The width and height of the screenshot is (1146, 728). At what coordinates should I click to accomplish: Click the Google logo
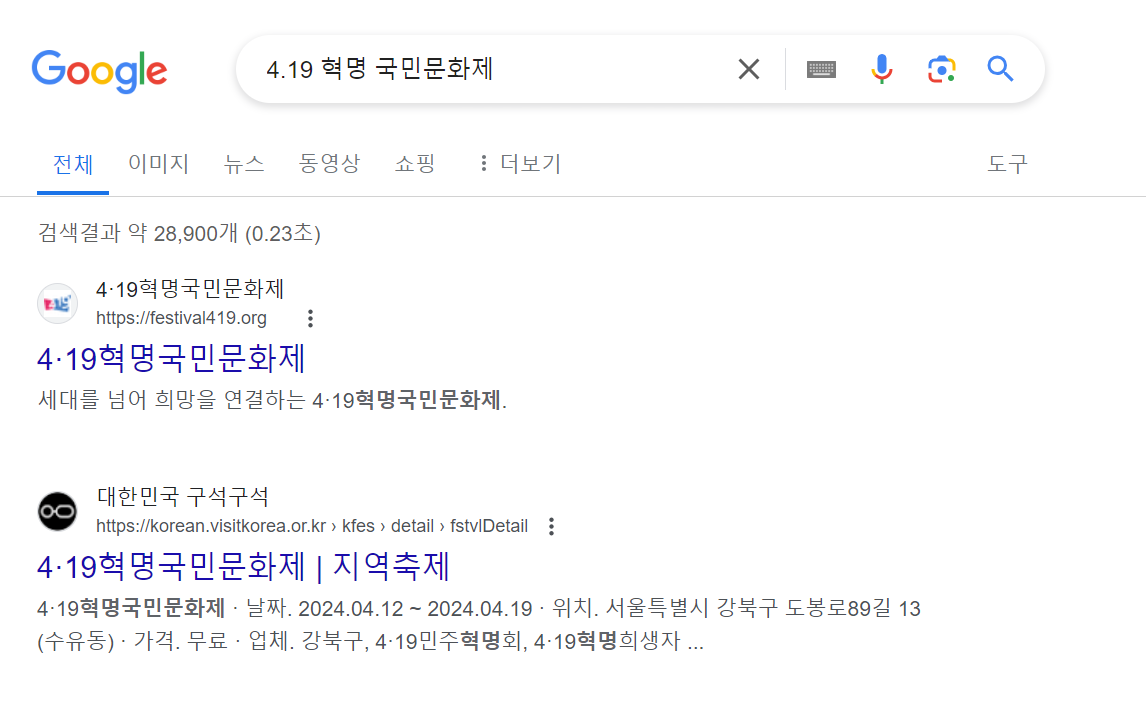pyautogui.click(x=99, y=71)
